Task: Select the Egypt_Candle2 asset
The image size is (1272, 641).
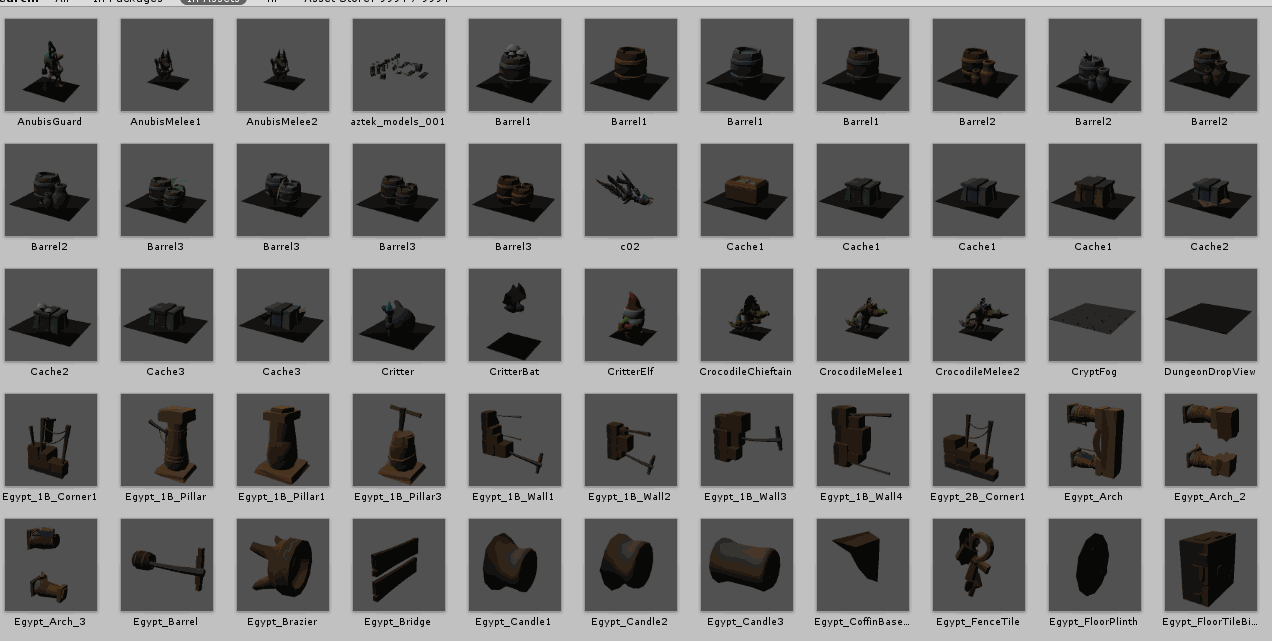Action: [x=631, y=565]
